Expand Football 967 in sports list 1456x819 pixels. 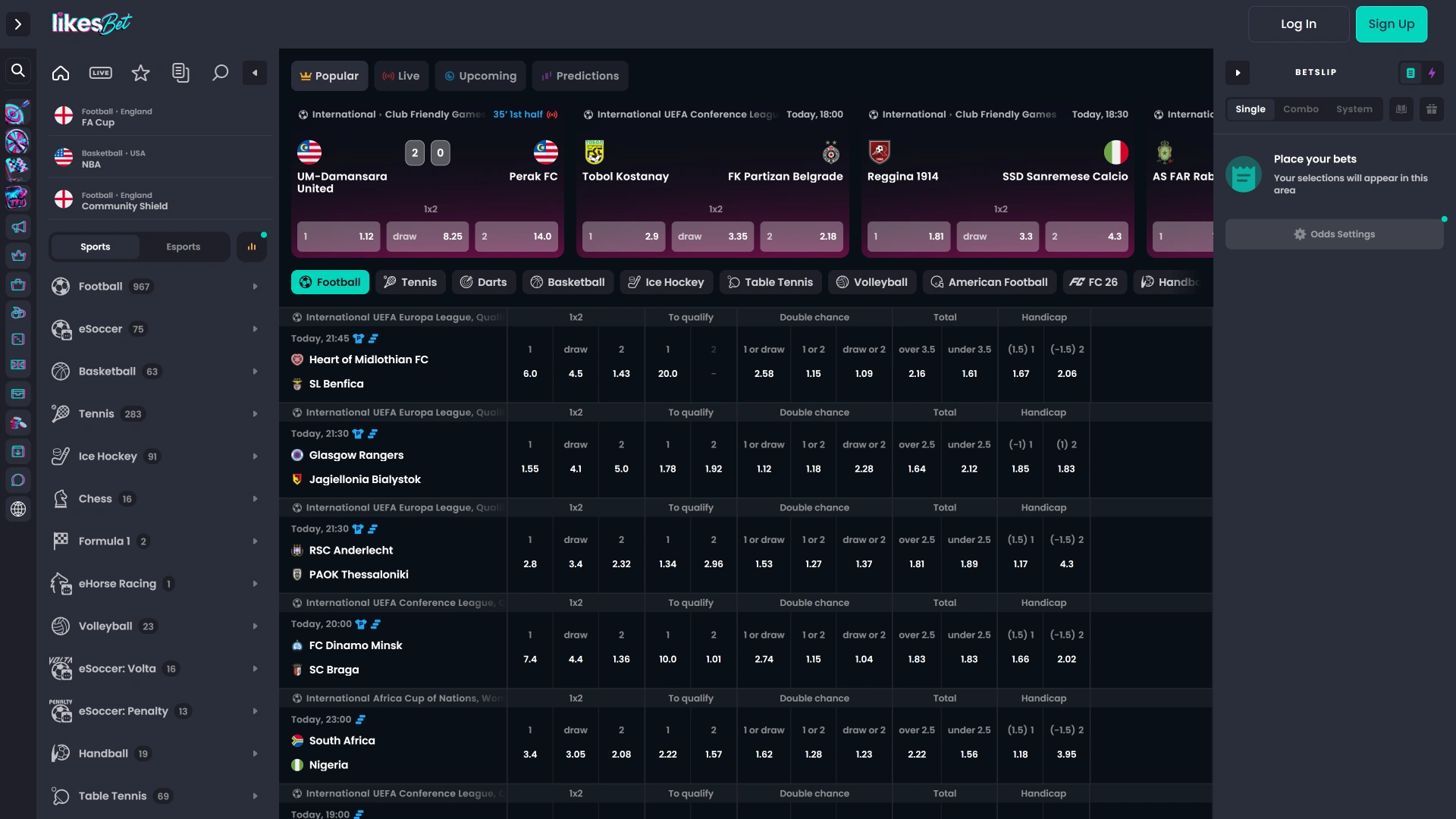tap(158, 287)
